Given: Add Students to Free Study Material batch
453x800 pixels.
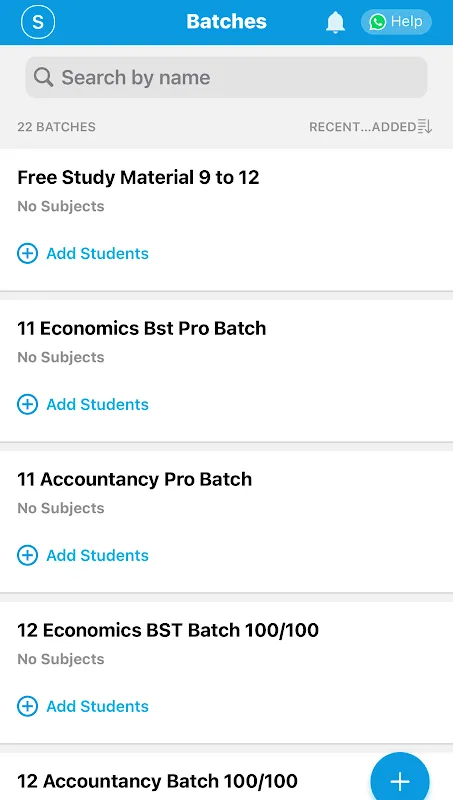Looking at the screenshot, I should (x=83, y=253).
